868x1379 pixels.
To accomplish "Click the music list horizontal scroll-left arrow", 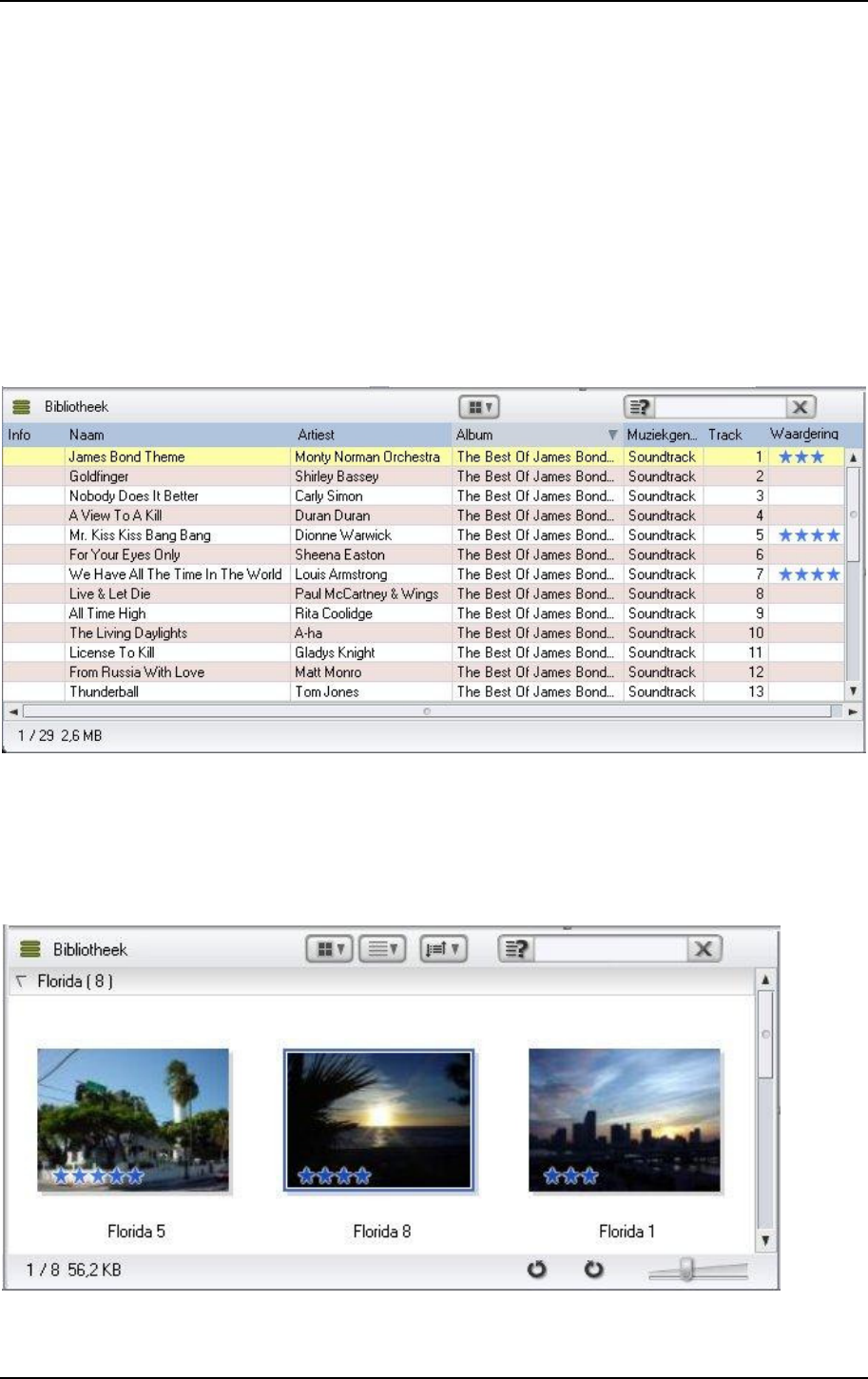I will coord(12,710).
